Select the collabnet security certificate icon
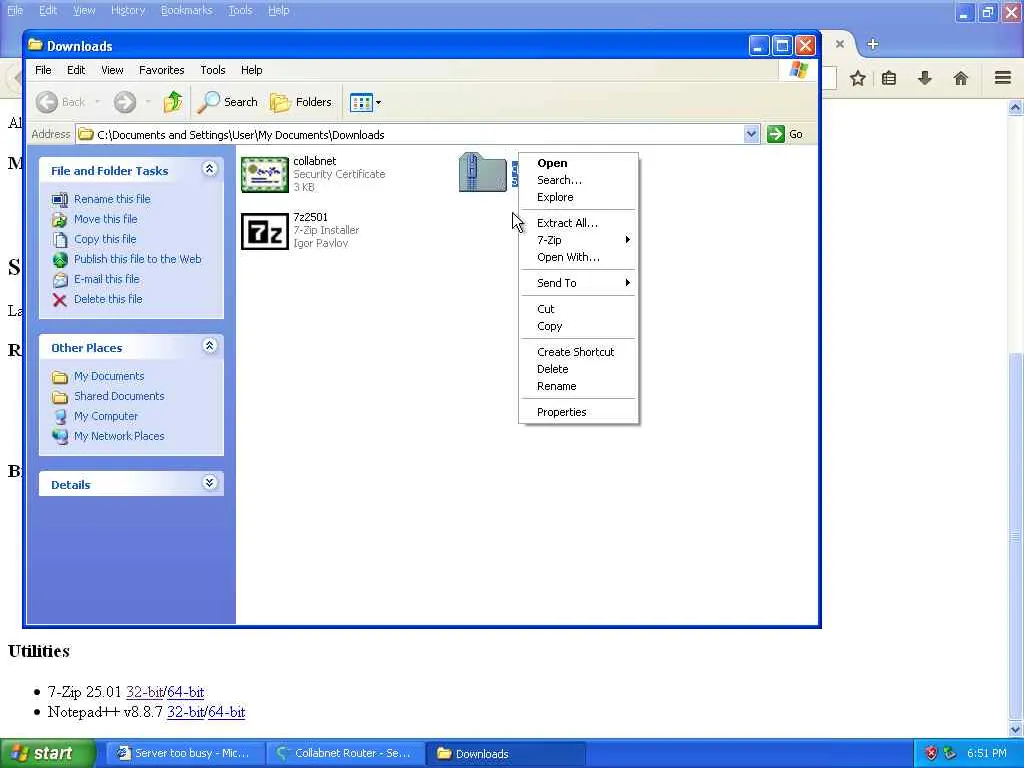 pyautogui.click(x=264, y=174)
